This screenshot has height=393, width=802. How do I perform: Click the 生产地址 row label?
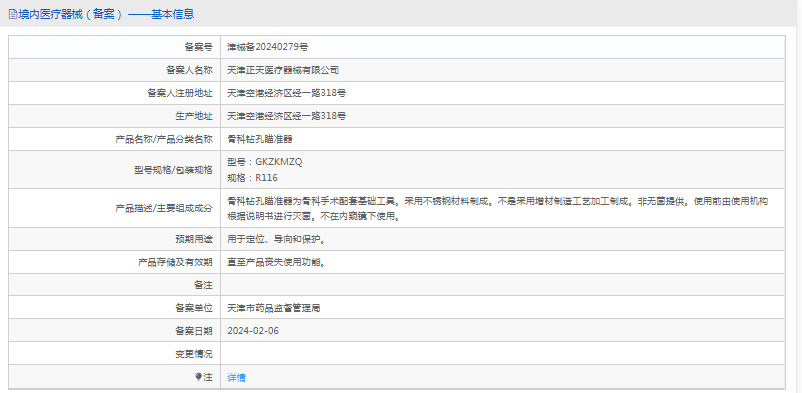194,116
